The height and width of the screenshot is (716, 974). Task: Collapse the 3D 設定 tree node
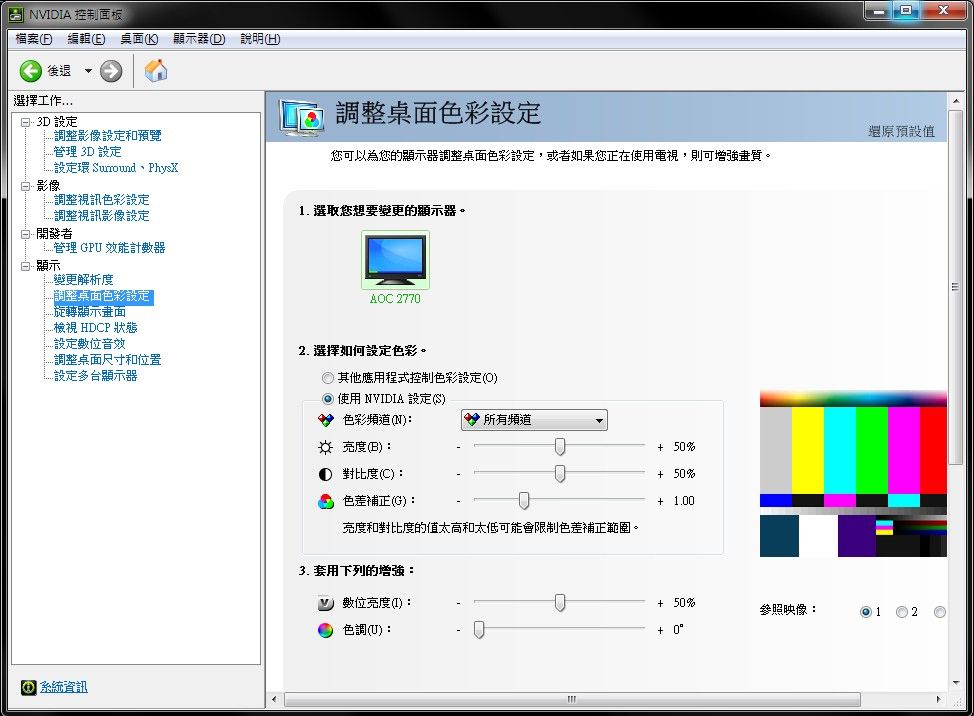point(26,121)
